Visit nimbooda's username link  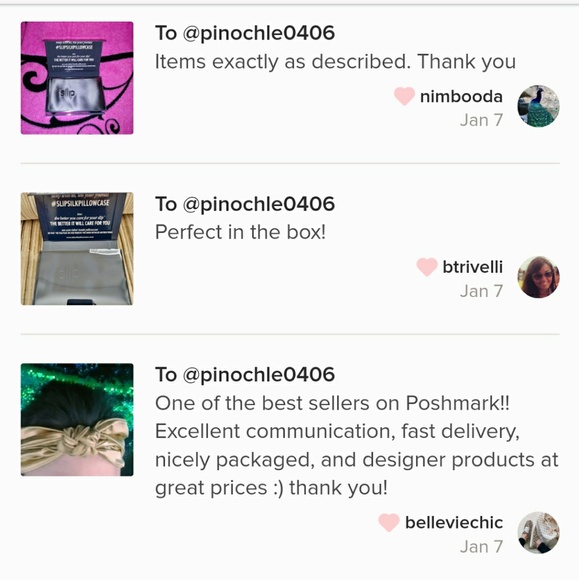[x=461, y=97]
